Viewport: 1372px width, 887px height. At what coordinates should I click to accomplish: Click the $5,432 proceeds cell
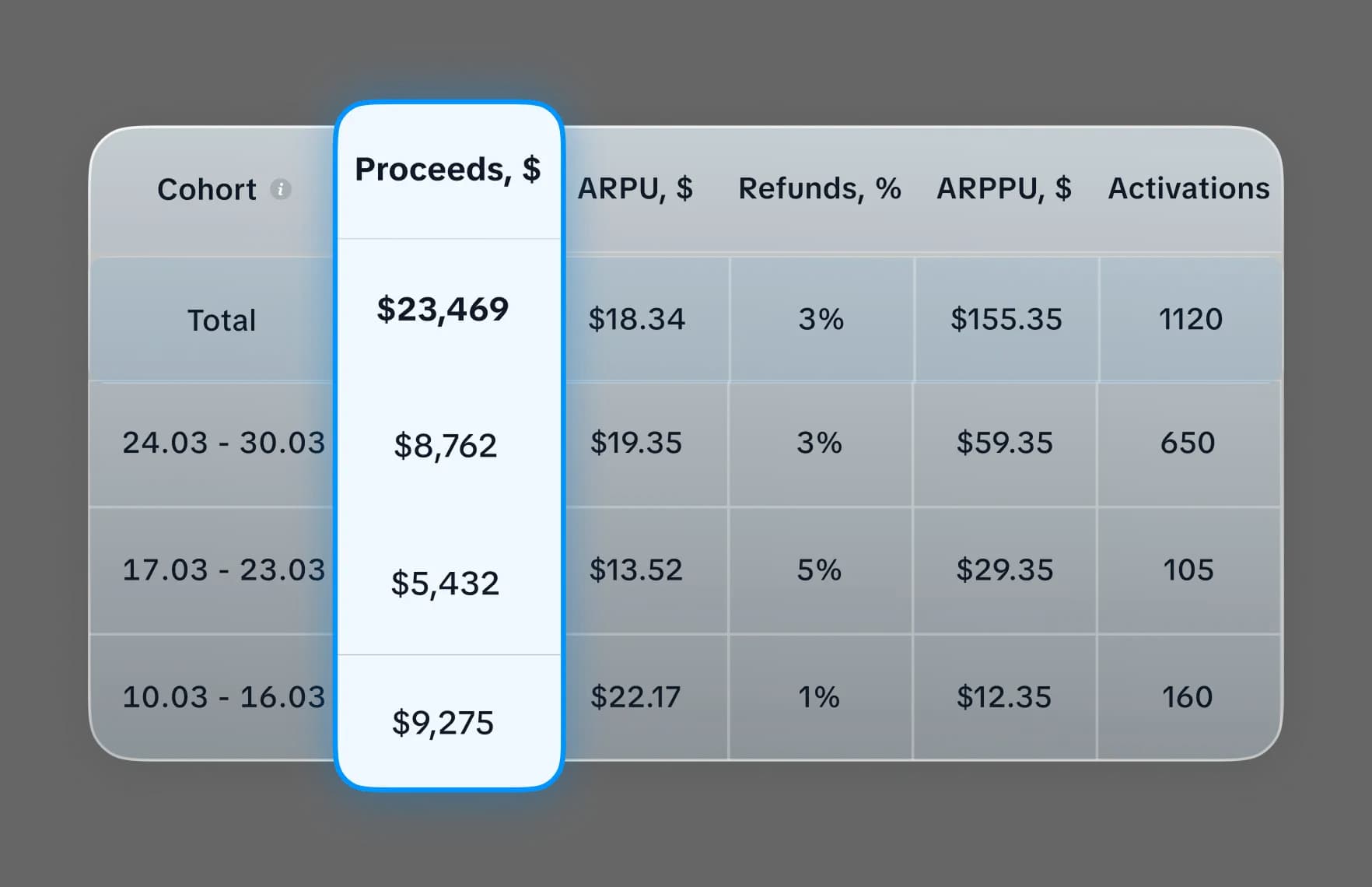tap(446, 582)
